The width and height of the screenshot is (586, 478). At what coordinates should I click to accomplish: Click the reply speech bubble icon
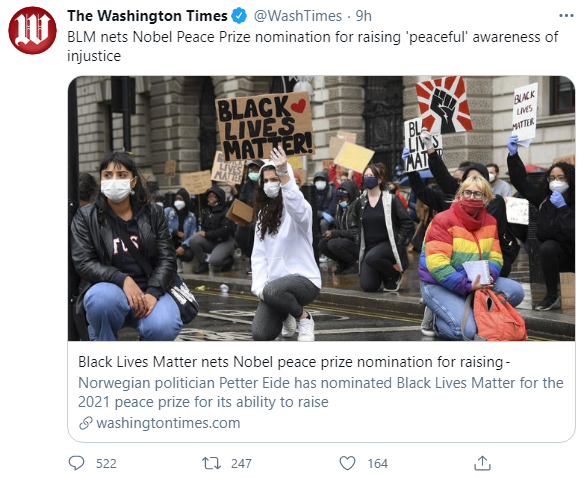point(77,463)
